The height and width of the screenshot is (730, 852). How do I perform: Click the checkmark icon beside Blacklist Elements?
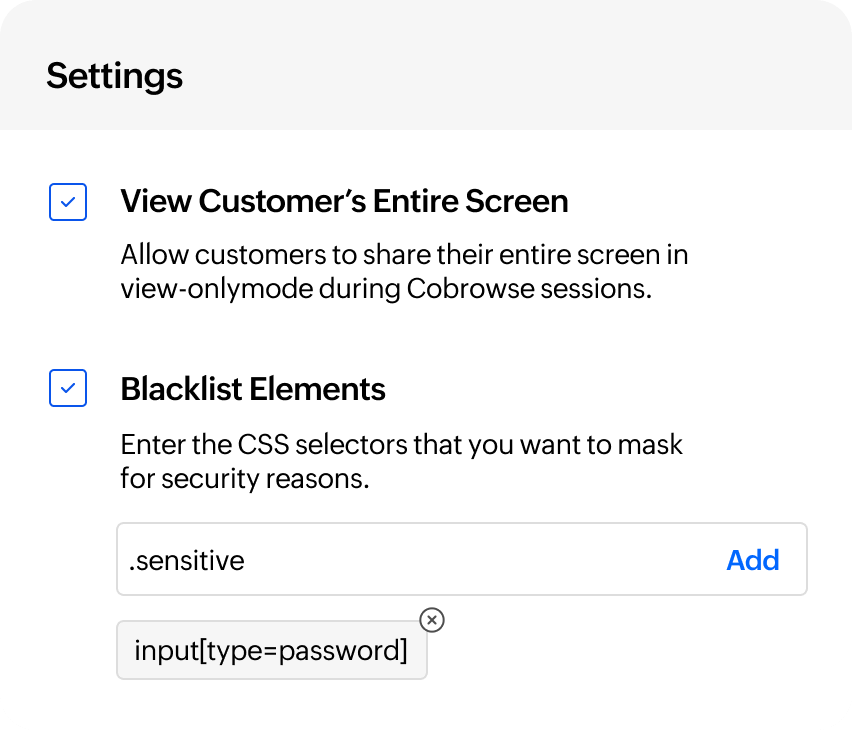pos(67,388)
